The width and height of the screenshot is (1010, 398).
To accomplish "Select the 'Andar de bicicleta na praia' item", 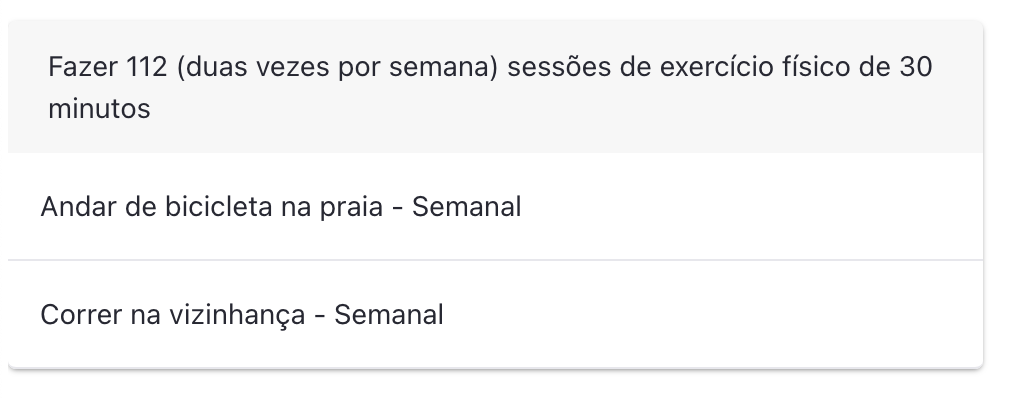I will 495,207.
